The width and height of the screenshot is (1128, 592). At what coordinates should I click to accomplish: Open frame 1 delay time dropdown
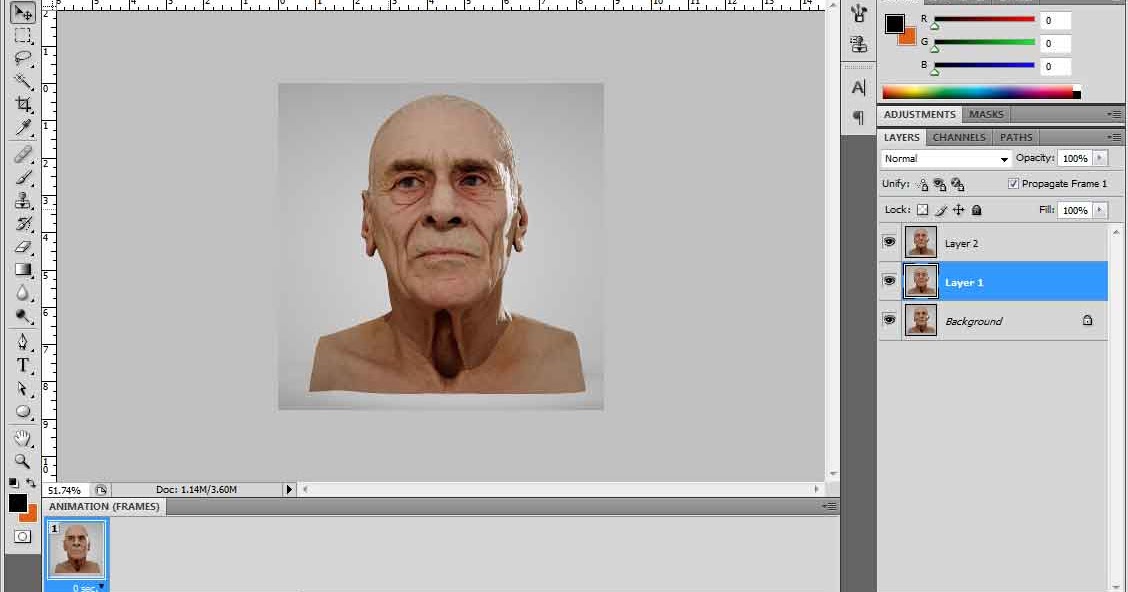[x=86, y=587]
